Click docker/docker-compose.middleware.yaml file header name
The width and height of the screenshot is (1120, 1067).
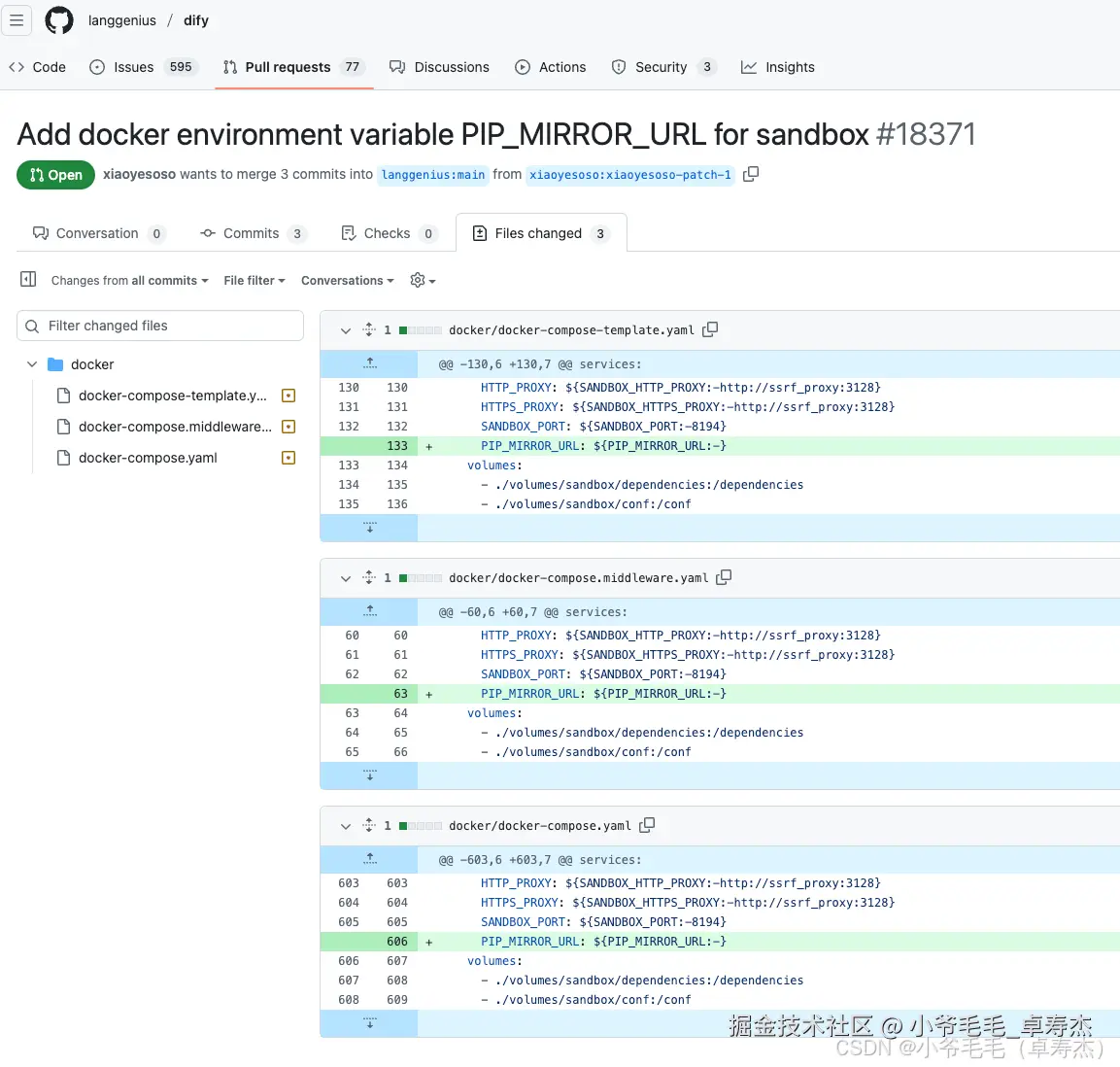point(579,578)
